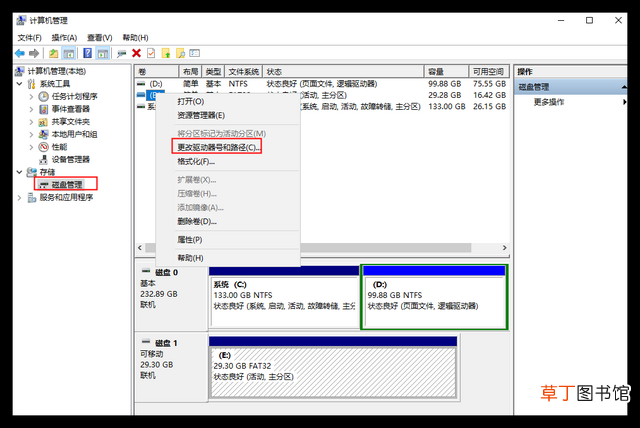Open Help via the blue question mark icon
Screen dimensions: 640x428
(87, 53)
